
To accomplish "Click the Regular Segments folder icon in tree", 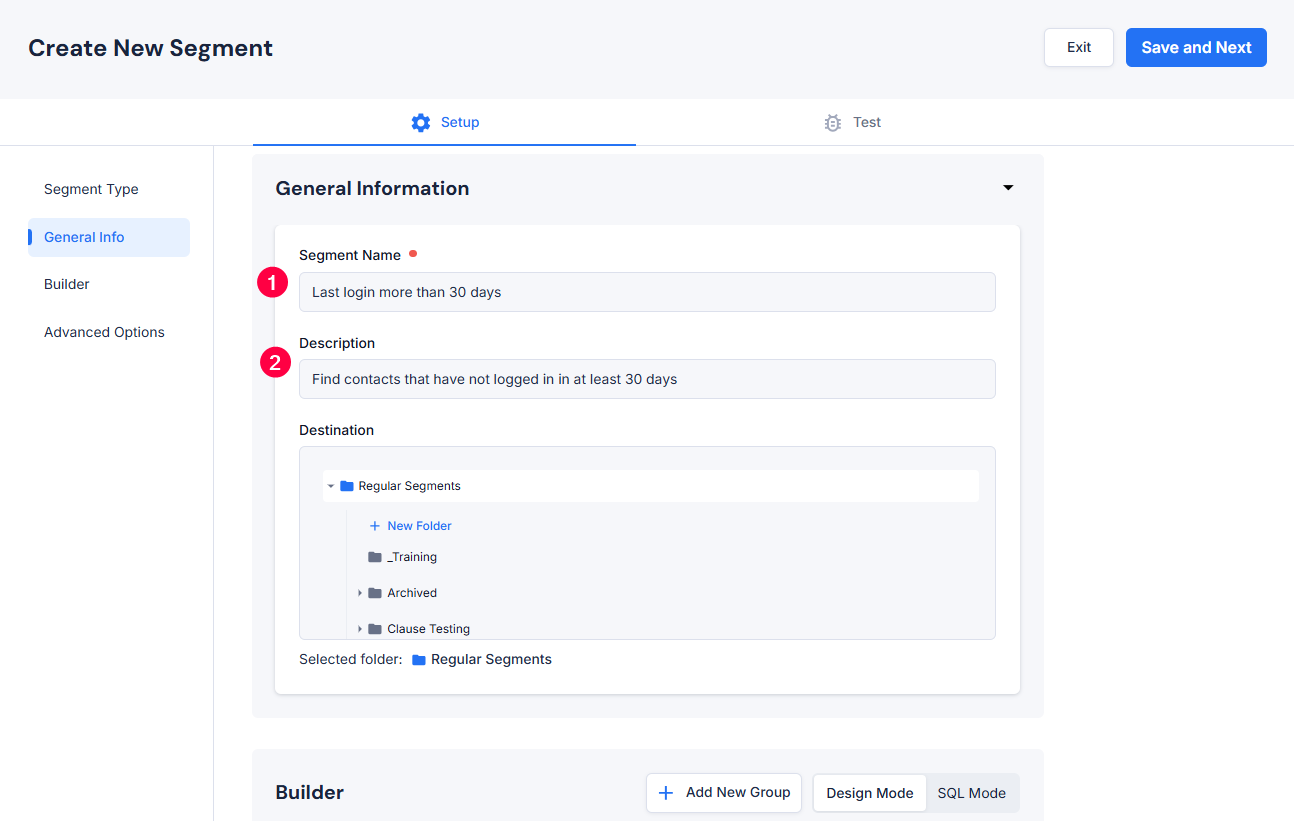I will (347, 486).
